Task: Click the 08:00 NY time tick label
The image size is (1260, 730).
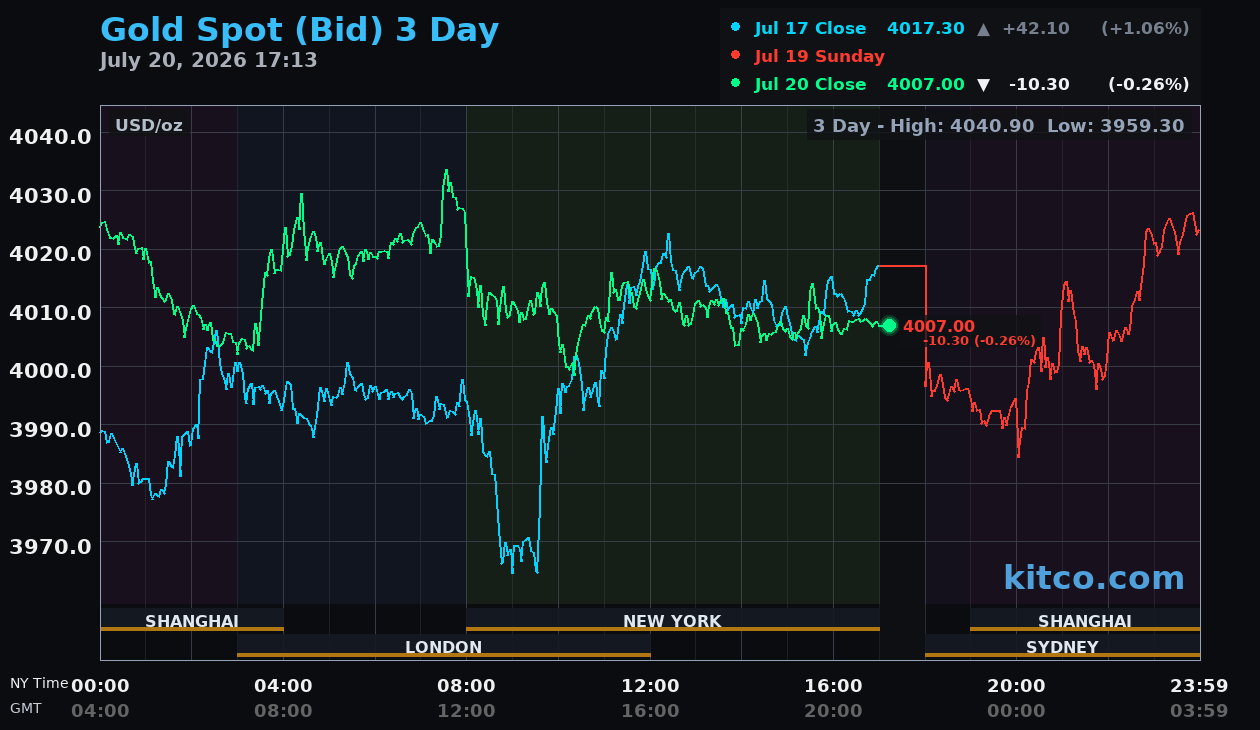Action: (466, 686)
